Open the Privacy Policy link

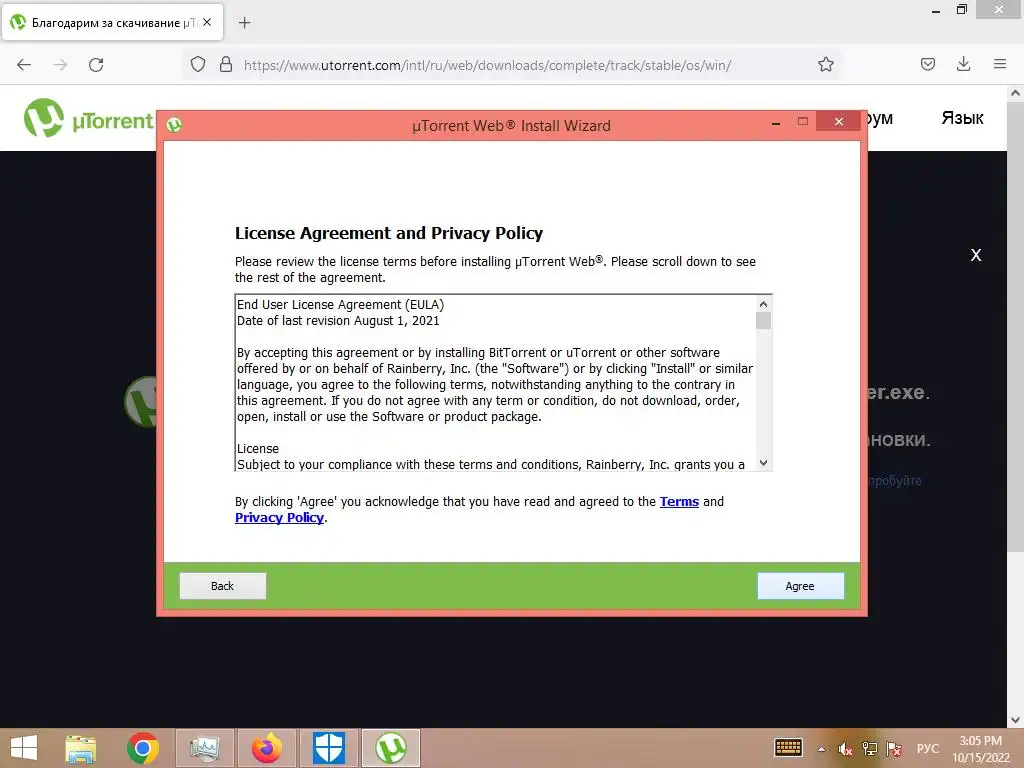click(x=280, y=518)
